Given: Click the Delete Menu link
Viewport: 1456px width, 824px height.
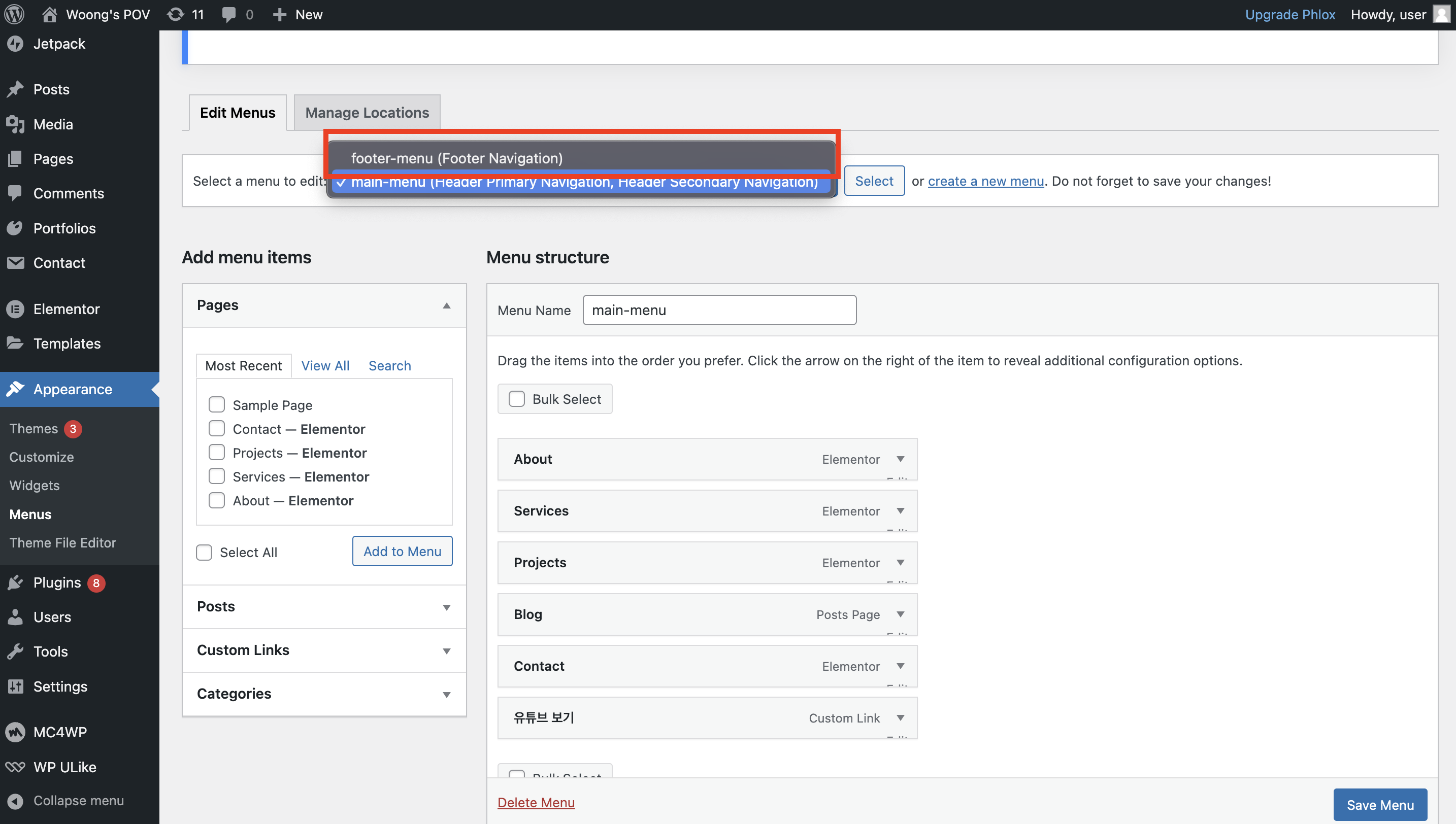Looking at the screenshot, I should tap(536, 802).
